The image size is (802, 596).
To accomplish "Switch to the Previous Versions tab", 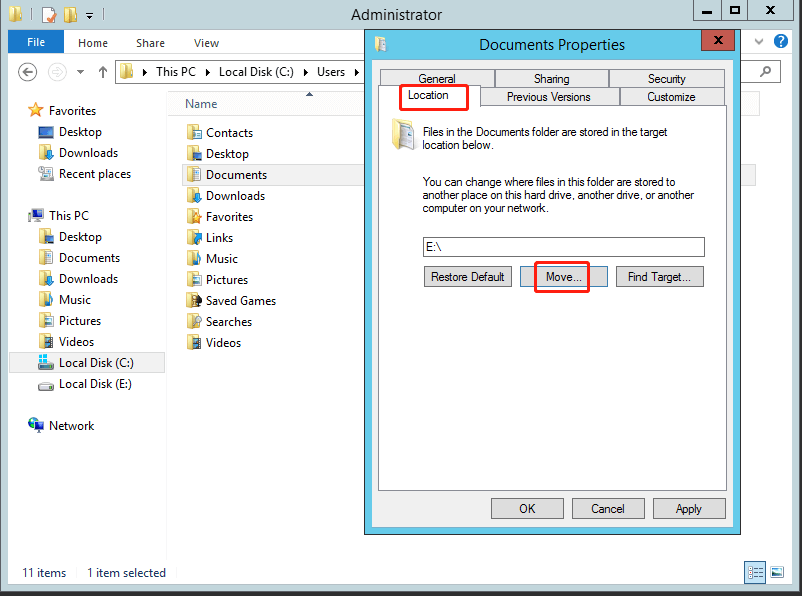I will coord(548,97).
